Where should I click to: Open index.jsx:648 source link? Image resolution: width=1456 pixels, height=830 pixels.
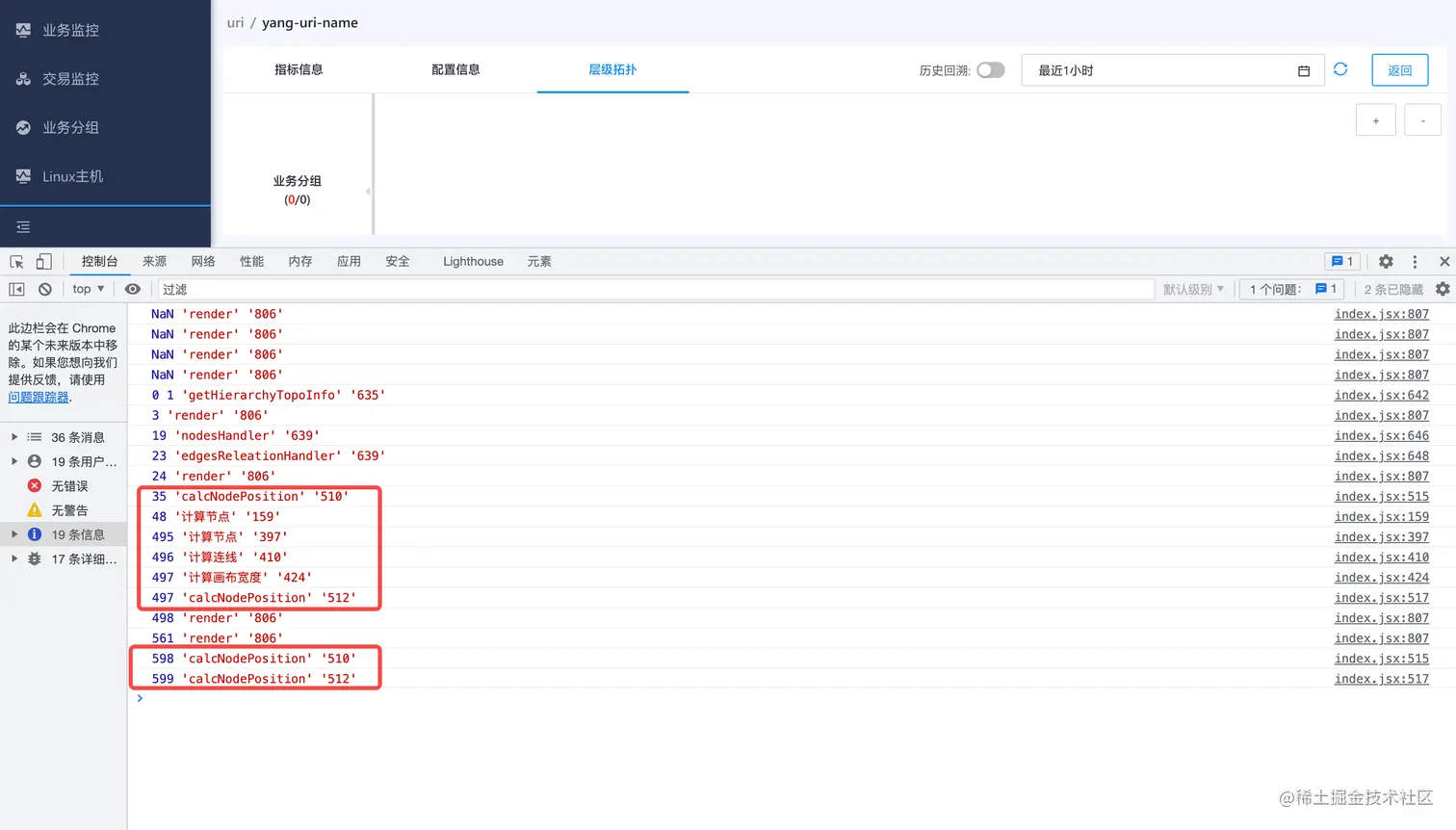pyautogui.click(x=1382, y=455)
